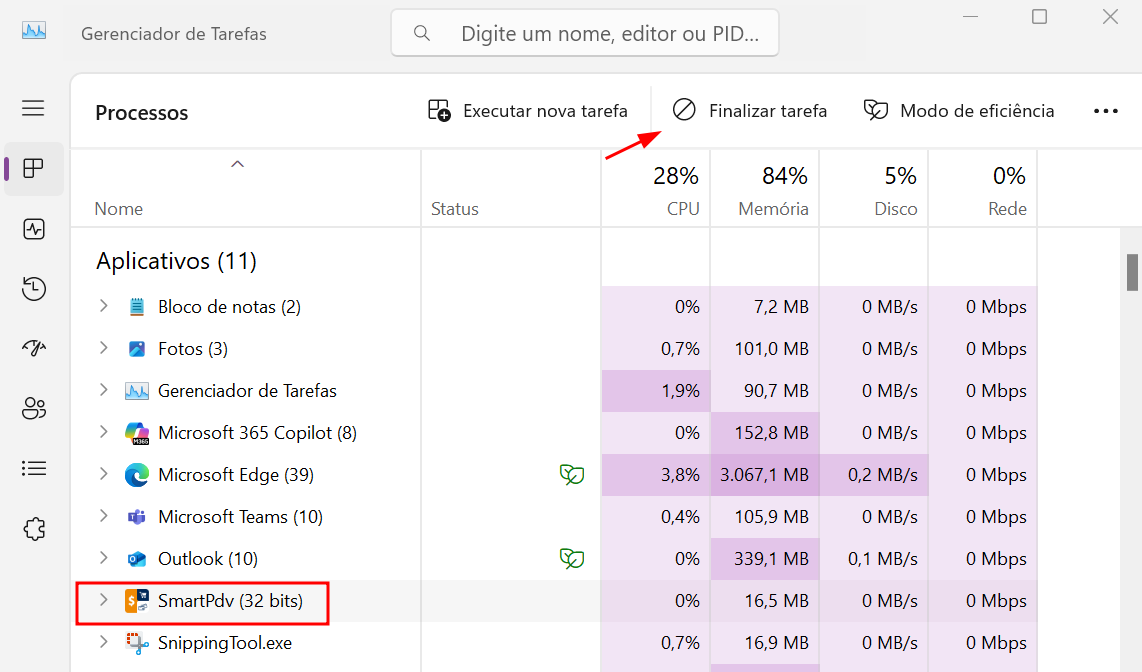Open Startup apps sidebar icon
This screenshot has width=1142, height=672.
[34, 348]
